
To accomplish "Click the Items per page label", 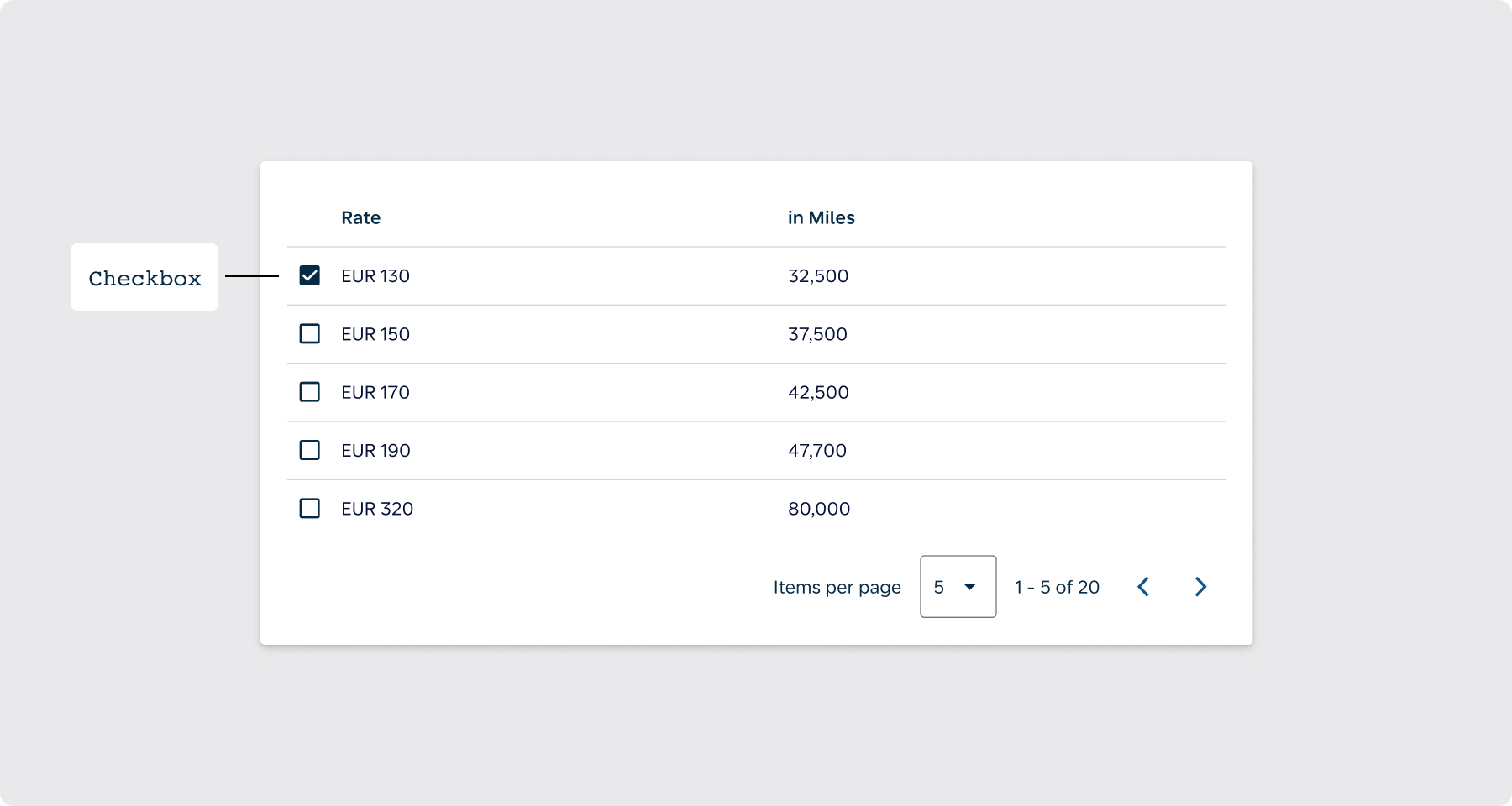I will tap(837, 587).
